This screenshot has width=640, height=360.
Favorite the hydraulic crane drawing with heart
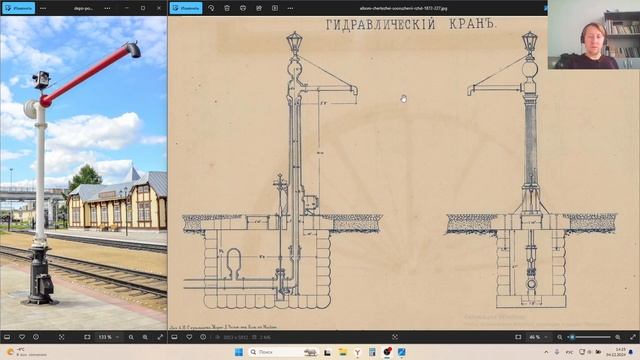[189, 337]
